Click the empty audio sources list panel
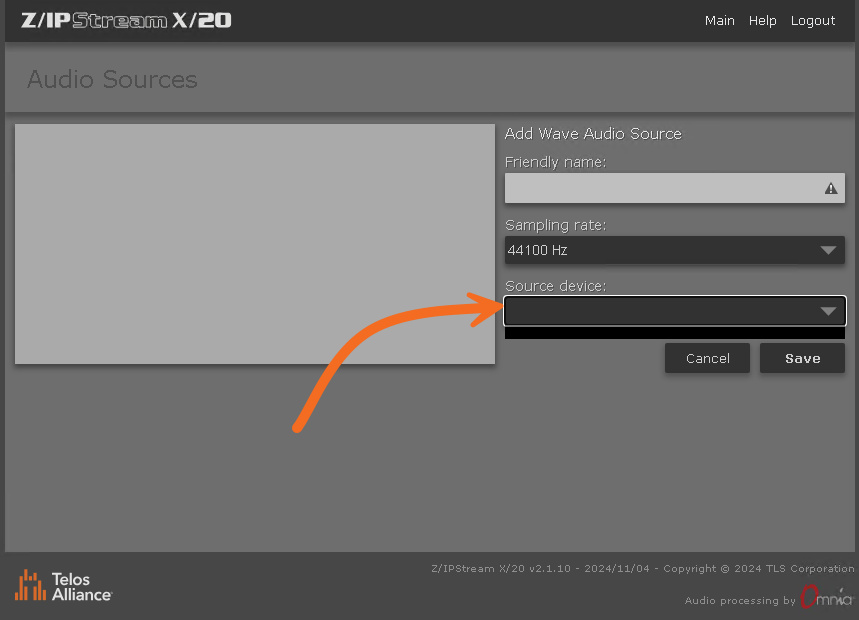The width and height of the screenshot is (859, 620). coord(255,244)
